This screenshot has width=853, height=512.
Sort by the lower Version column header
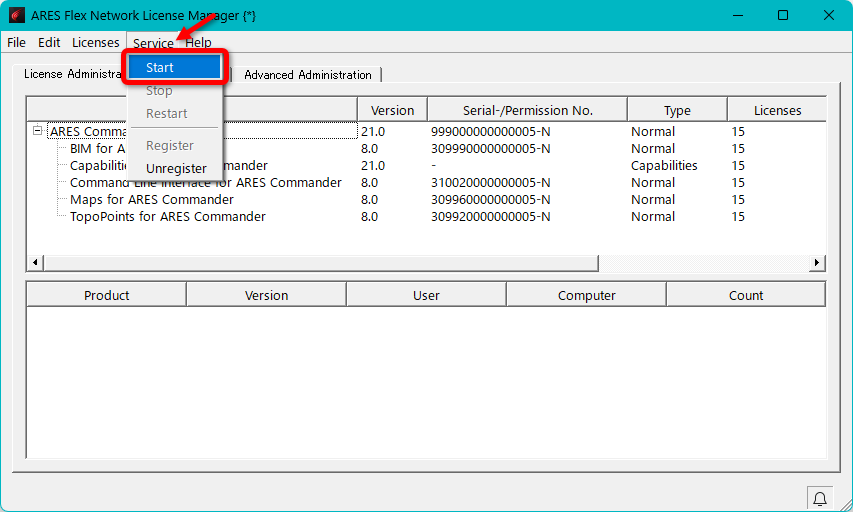(267, 295)
